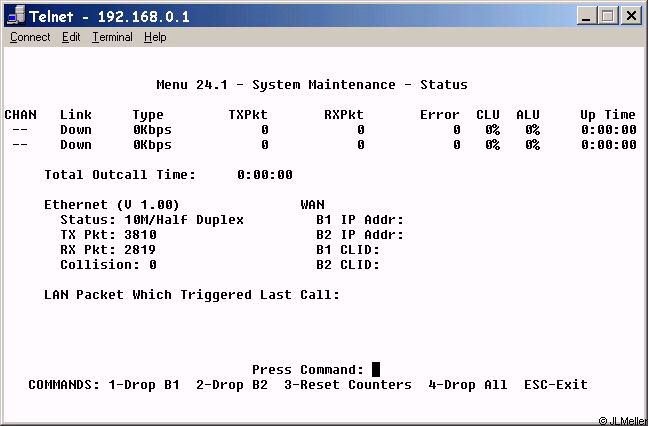This screenshot has width=648, height=426.
Task: Click 'B2 CLID:' label
Action: pyautogui.click(x=348, y=264)
